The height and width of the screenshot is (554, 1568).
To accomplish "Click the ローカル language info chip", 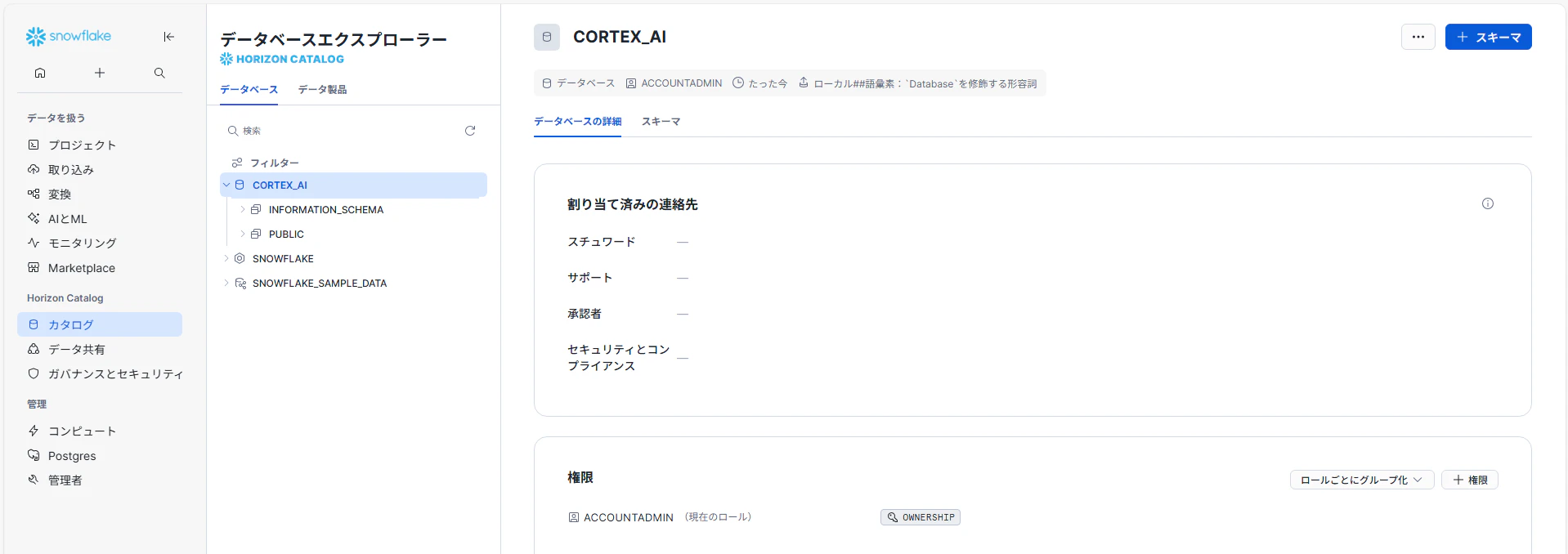I will tap(918, 83).
